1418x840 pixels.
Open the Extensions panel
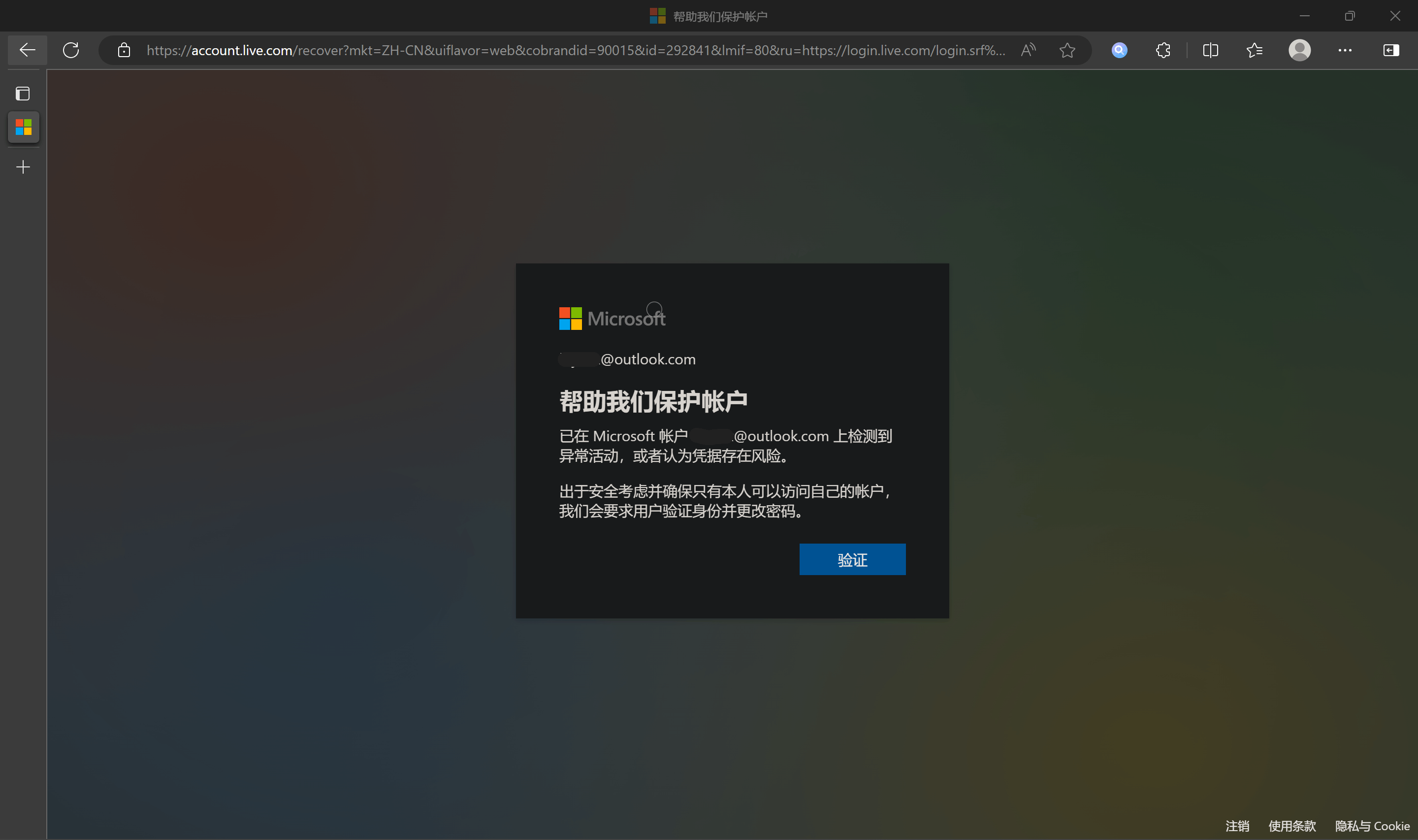(1163, 50)
